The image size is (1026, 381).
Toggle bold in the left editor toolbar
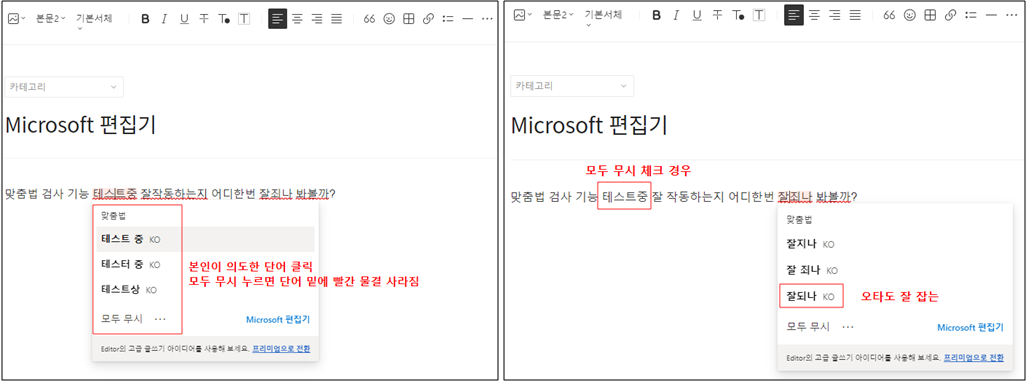click(145, 19)
